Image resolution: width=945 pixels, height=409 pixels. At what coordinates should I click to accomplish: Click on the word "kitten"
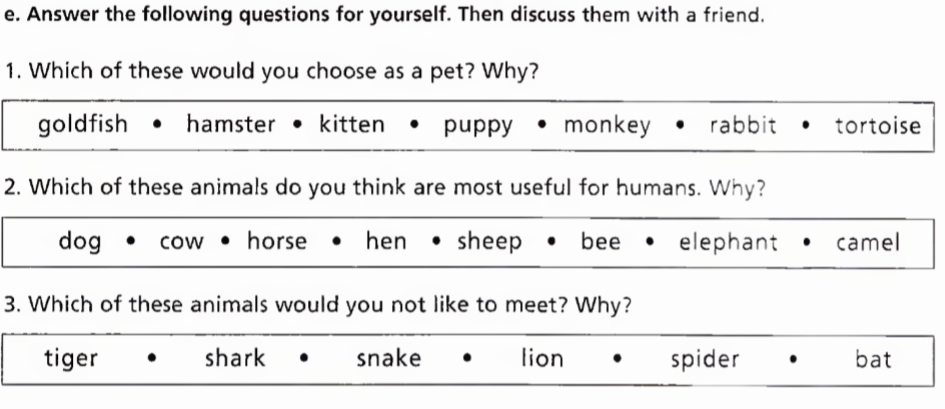[352, 125]
